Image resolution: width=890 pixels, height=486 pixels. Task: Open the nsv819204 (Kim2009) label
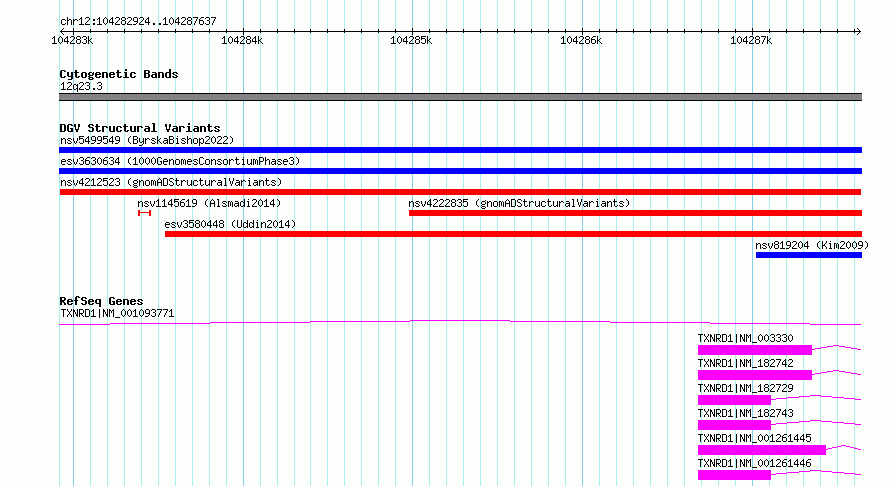tap(812, 245)
